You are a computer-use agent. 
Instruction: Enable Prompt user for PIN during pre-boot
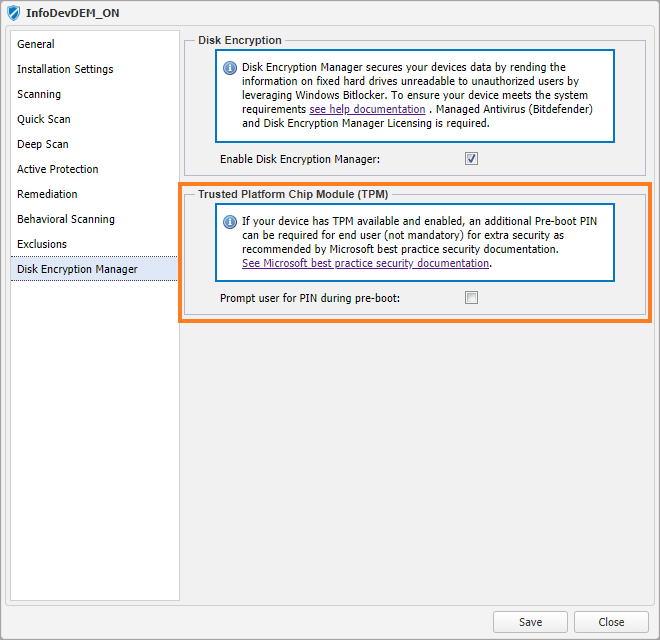(471, 298)
